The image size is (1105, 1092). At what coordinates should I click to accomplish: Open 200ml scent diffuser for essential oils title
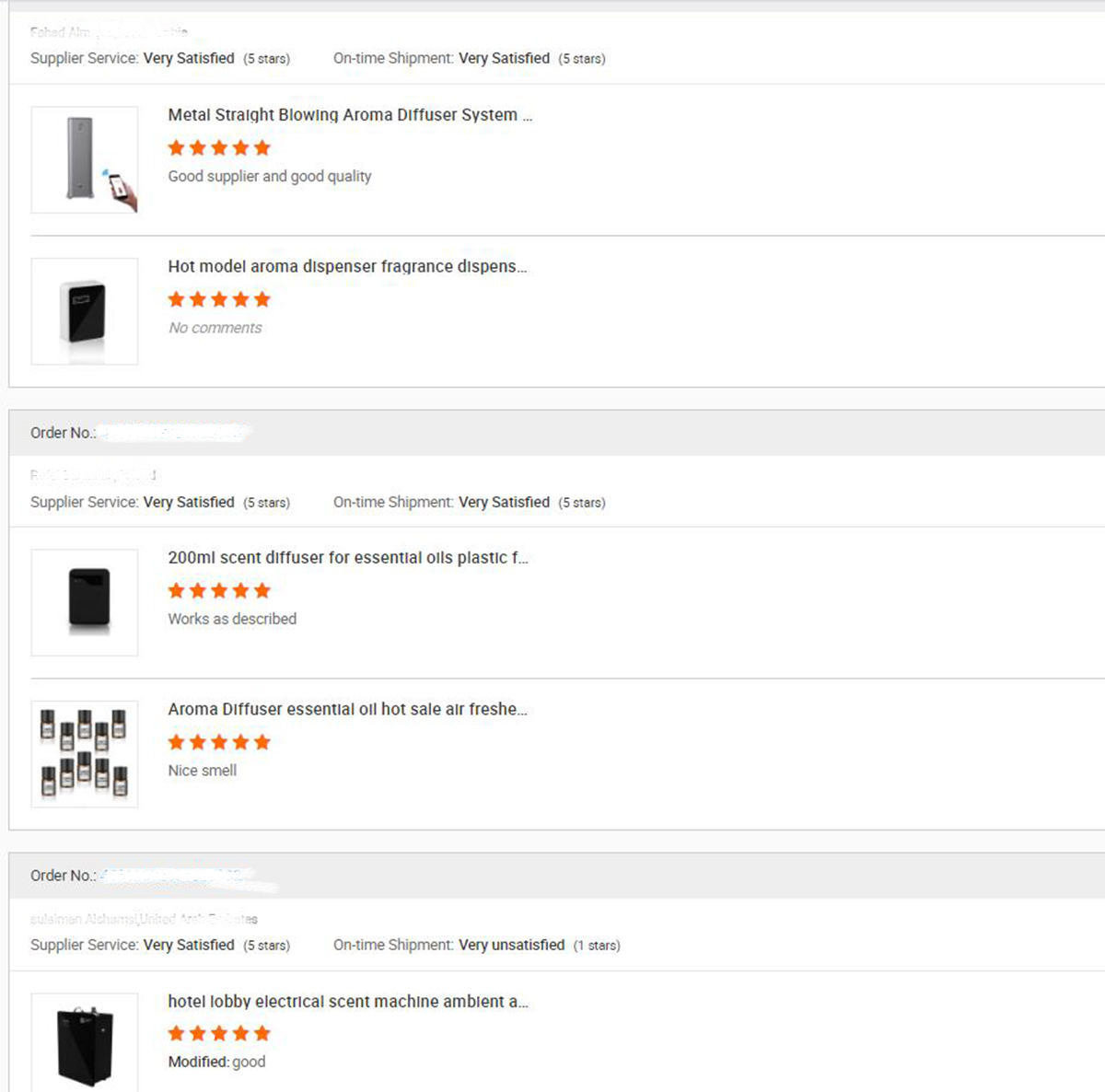click(x=348, y=557)
